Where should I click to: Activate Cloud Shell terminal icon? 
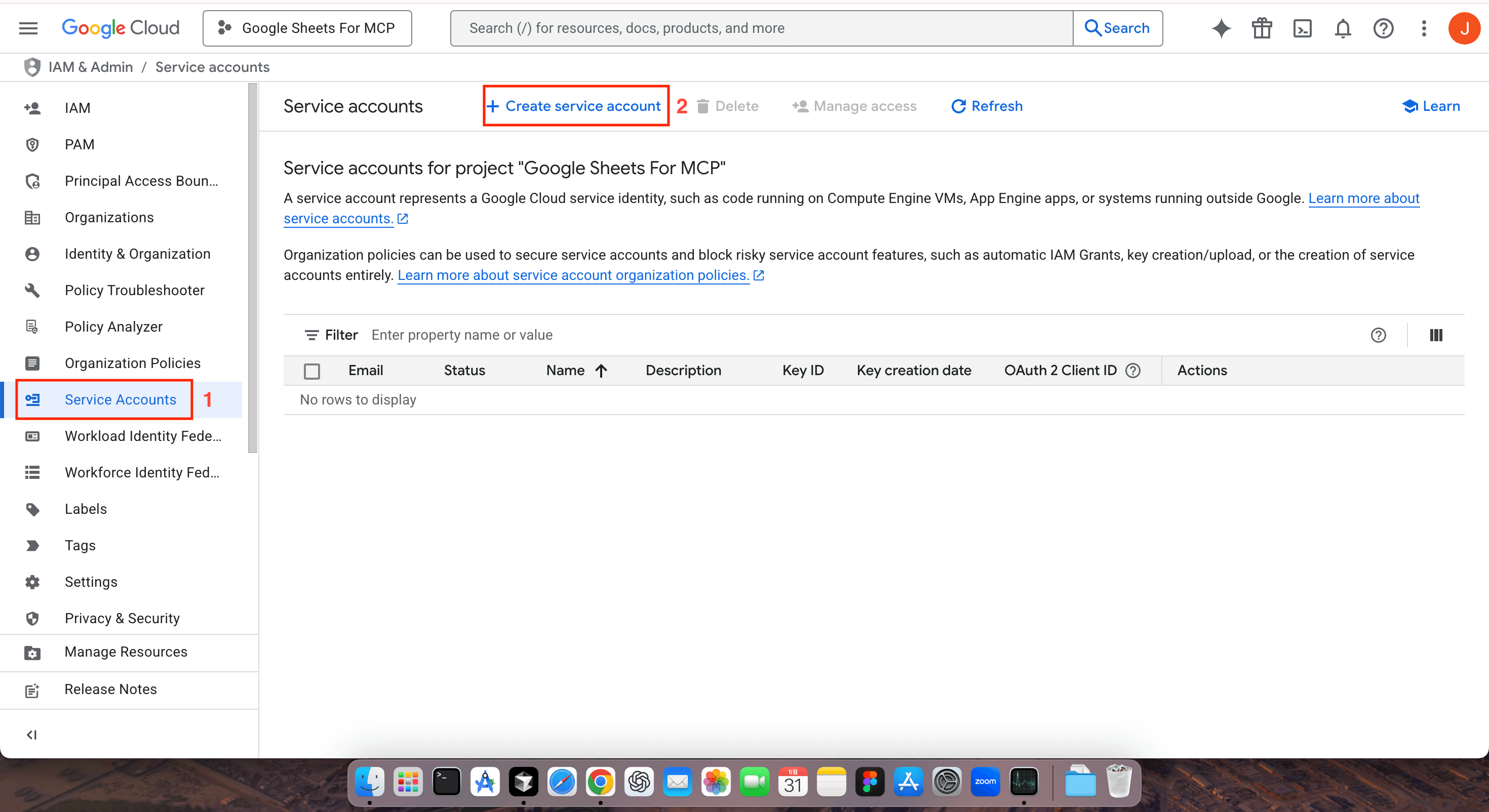1302,28
